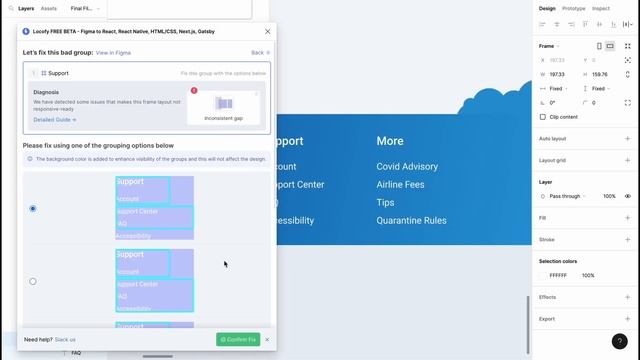Edit the layer opacity 100% field

pyautogui.click(x=609, y=196)
